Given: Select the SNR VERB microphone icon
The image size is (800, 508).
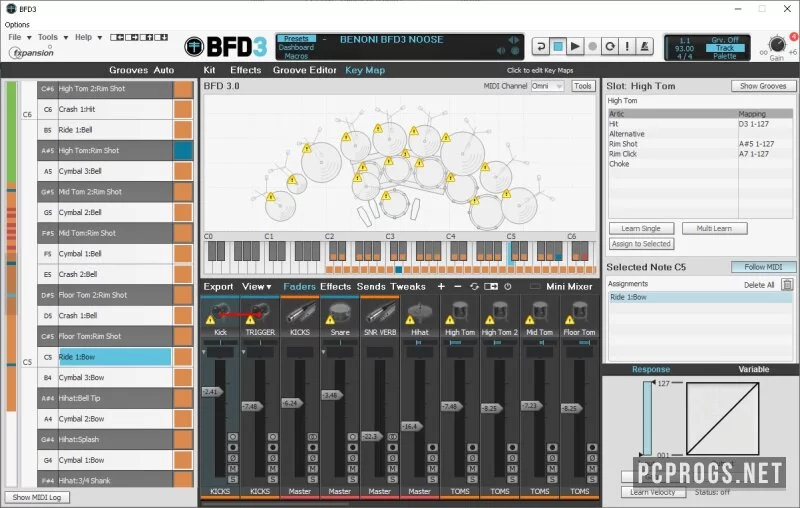Looking at the screenshot, I should (380, 311).
